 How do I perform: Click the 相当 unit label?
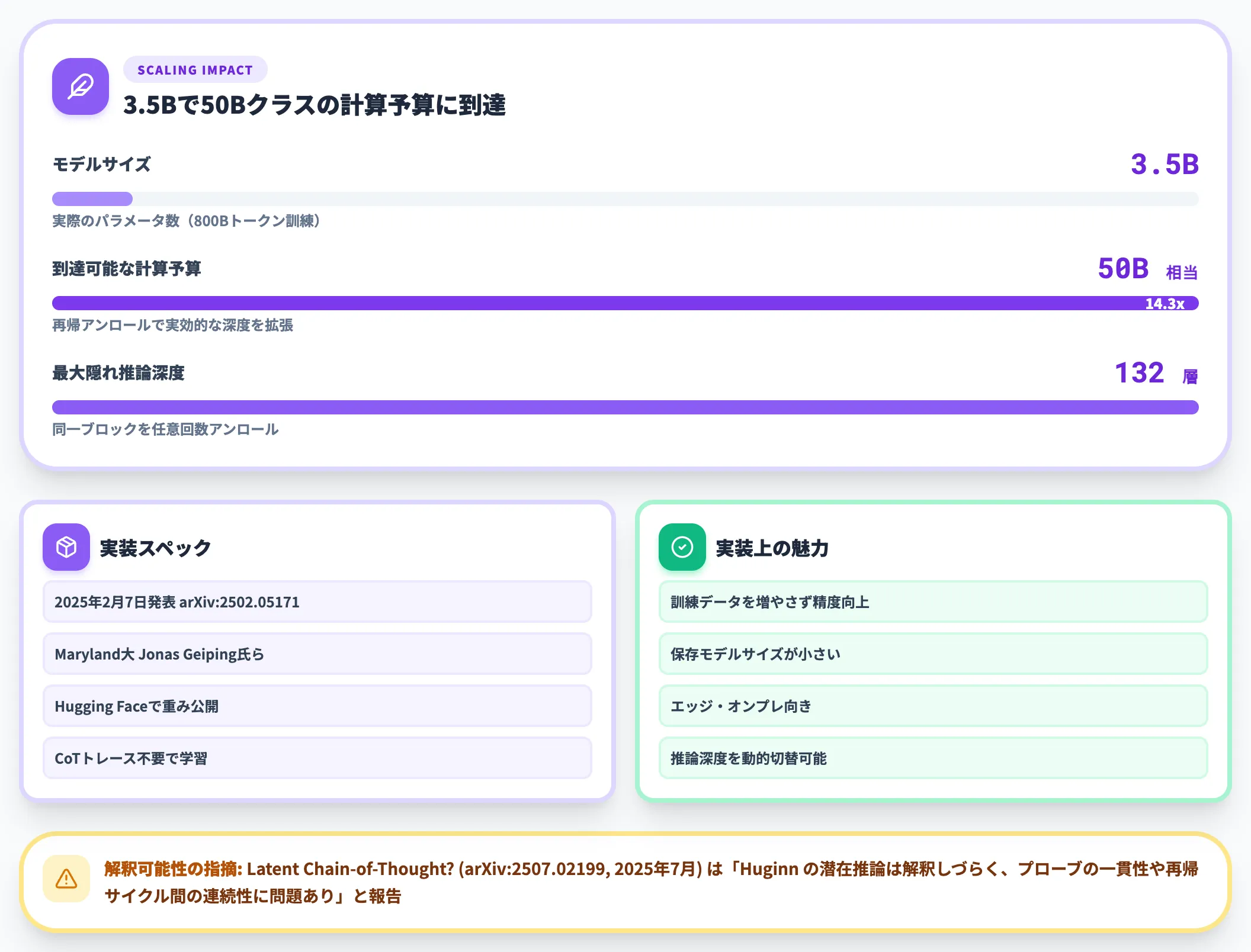click(x=1182, y=272)
